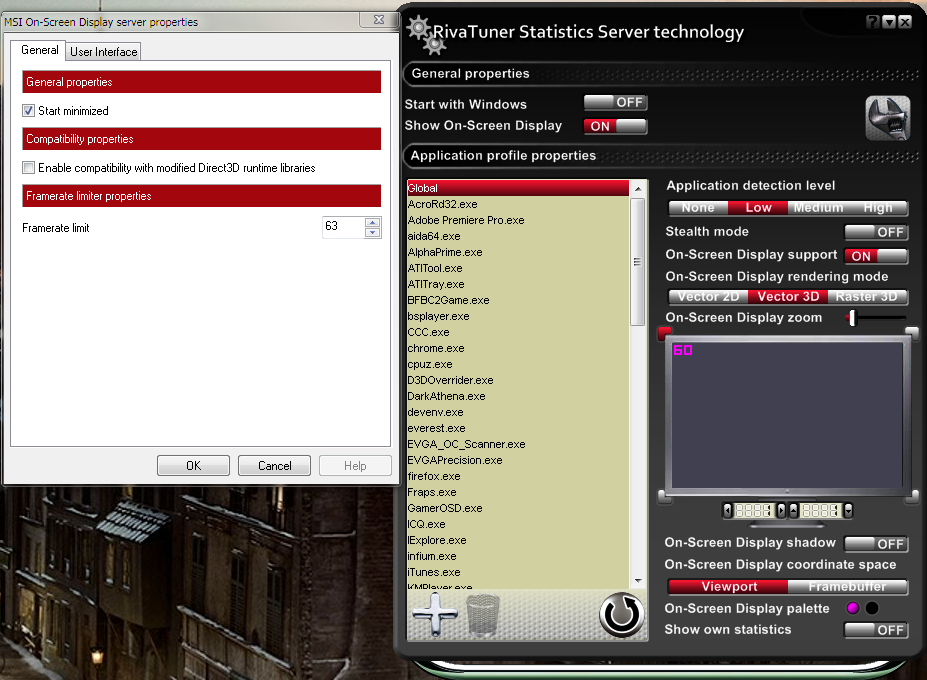This screenshot has height=680, width=927.
Task: Select BFBC2Game.exe profile
Action: 518,300
